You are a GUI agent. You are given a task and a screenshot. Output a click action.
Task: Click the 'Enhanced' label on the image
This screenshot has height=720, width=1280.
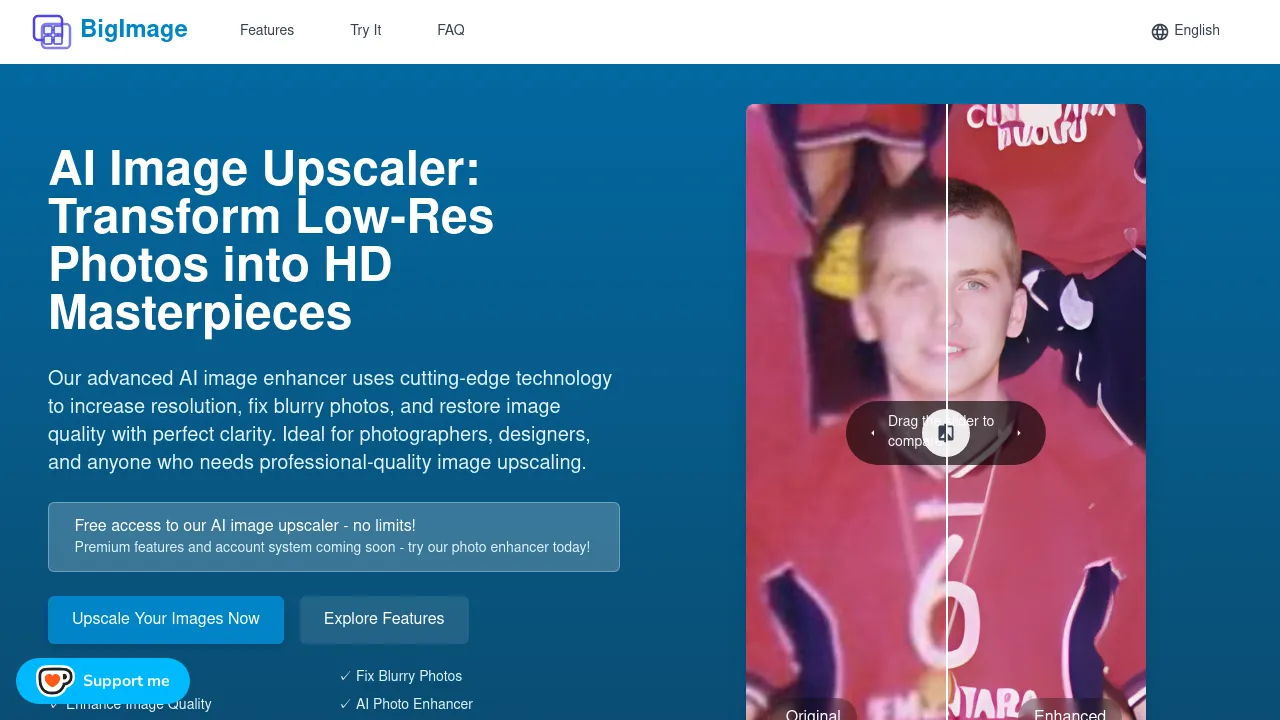1070,714
